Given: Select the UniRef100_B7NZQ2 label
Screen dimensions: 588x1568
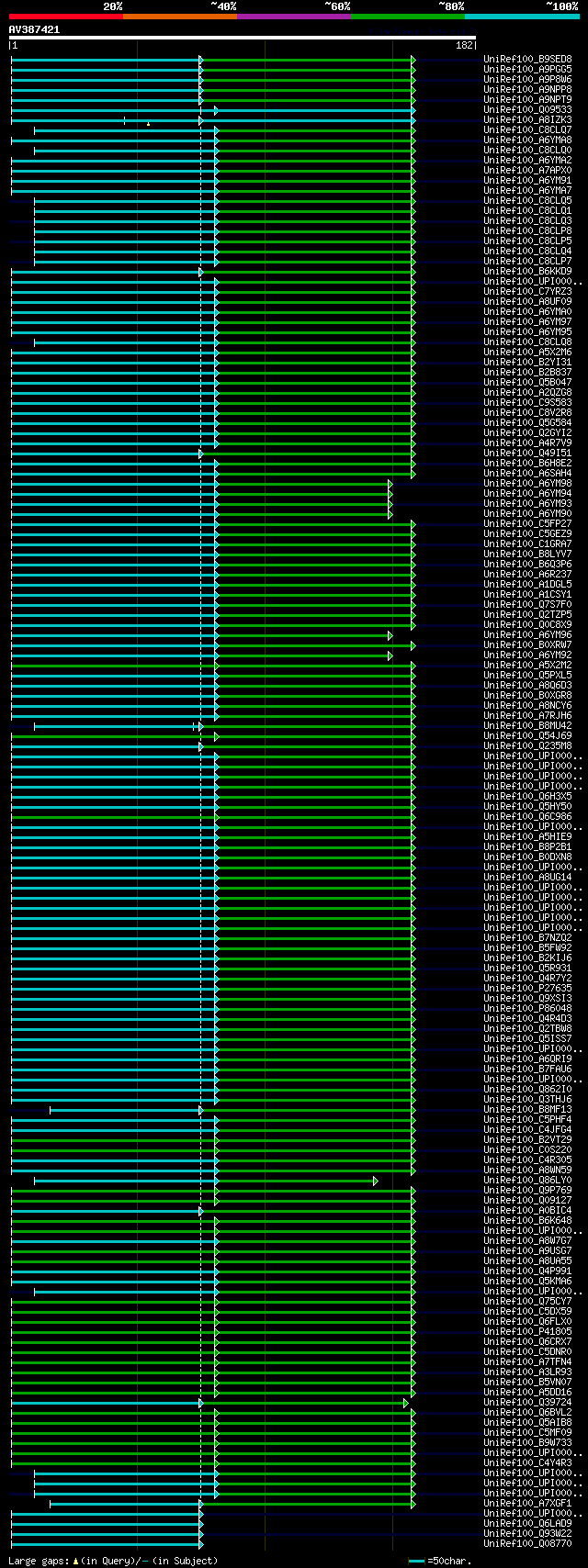Looking at the screenshot, I should tap(527, 938).
